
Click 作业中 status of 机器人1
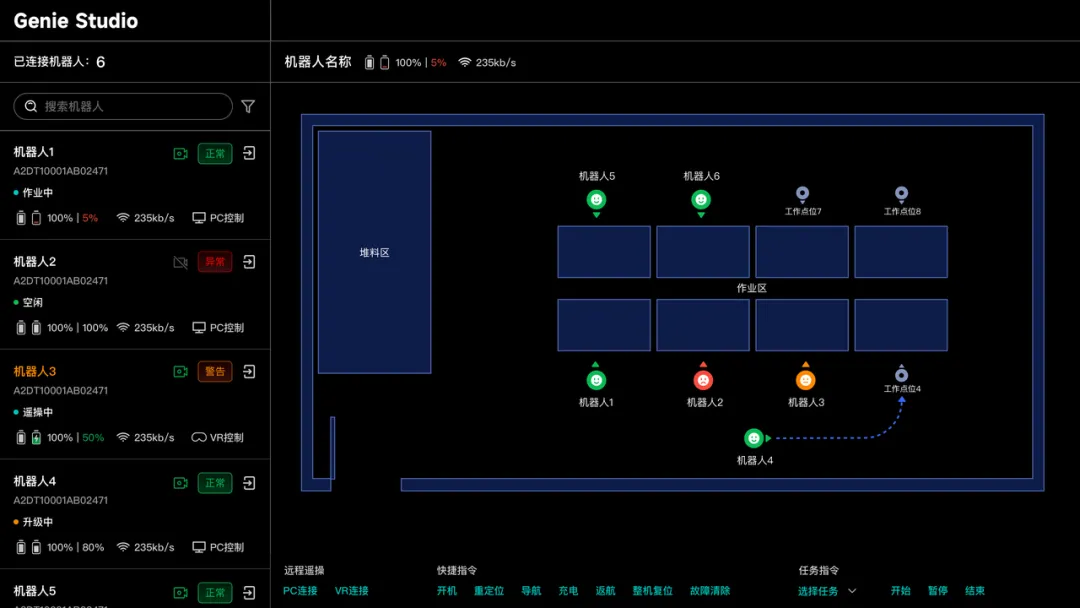click(x=34, y=193)
